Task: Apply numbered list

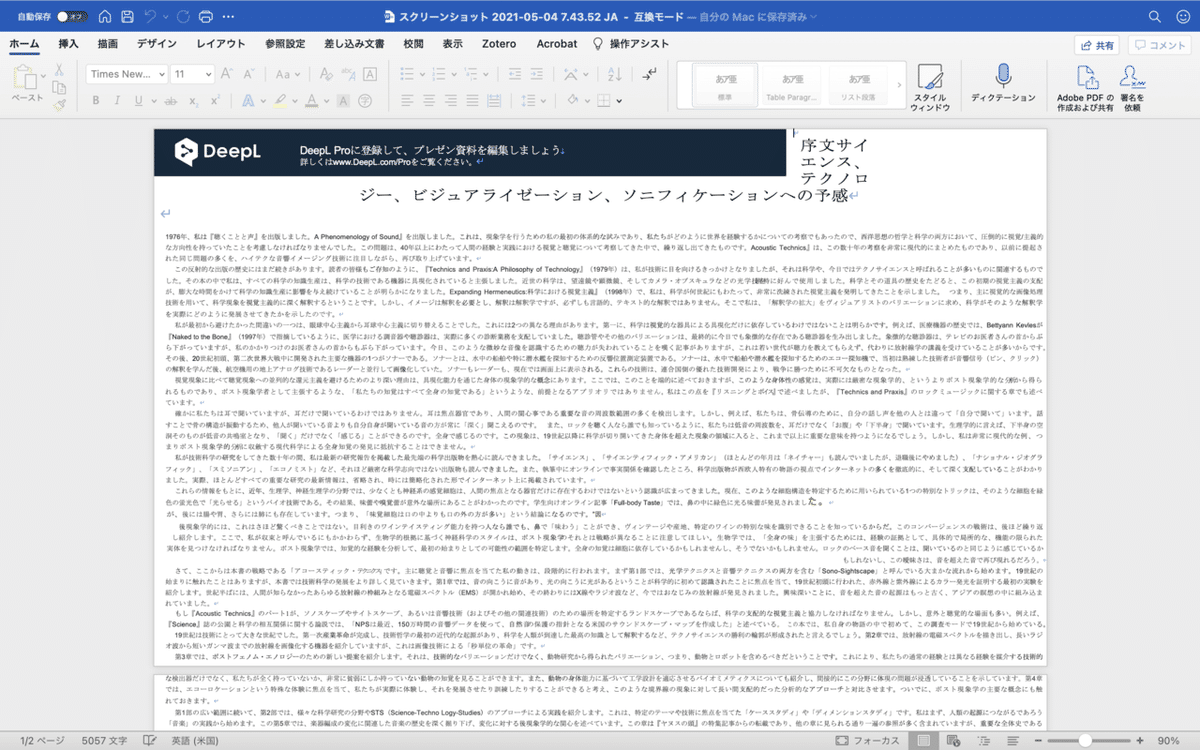Action: click(438, 74)
